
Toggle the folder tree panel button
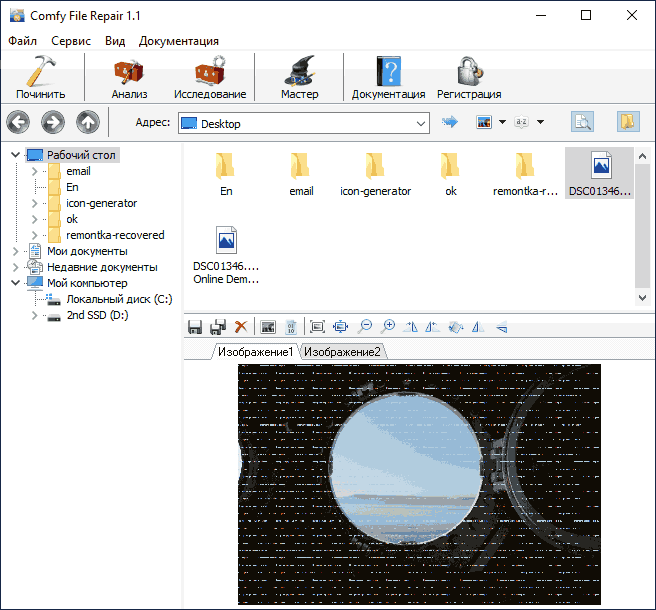click(x=628, y=122)
